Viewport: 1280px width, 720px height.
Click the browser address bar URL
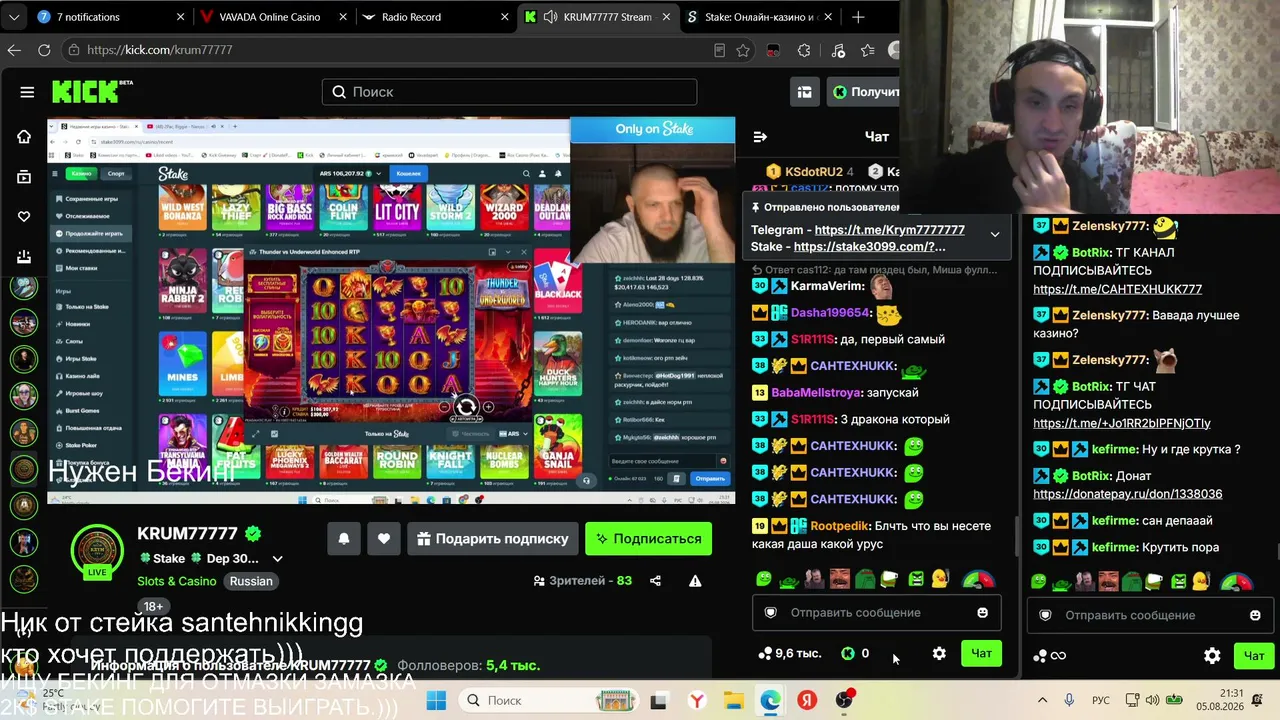point(160,50)
